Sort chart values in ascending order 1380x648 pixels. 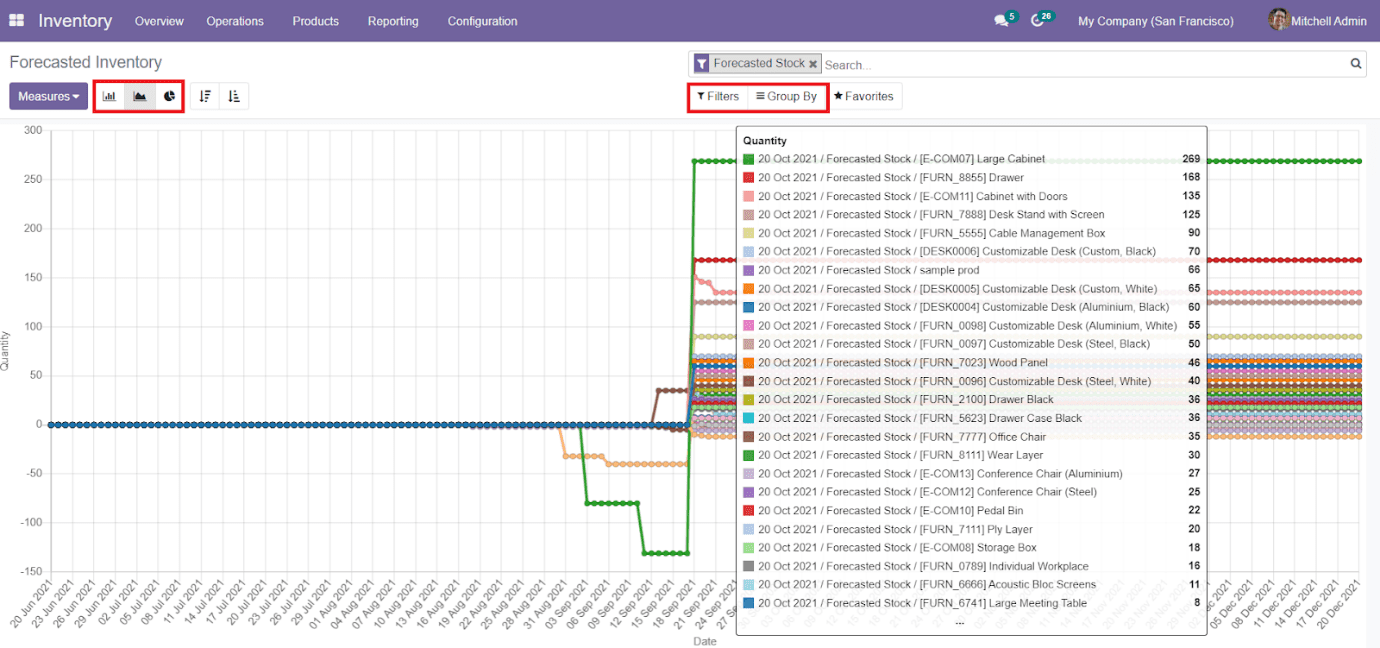click(234, 95)
